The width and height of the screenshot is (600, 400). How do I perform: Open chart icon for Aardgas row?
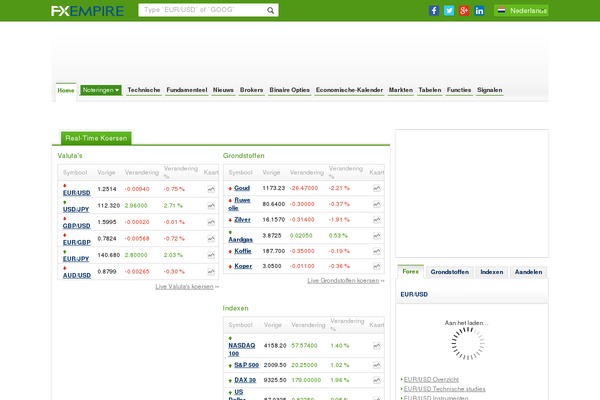tap(377, 235)
